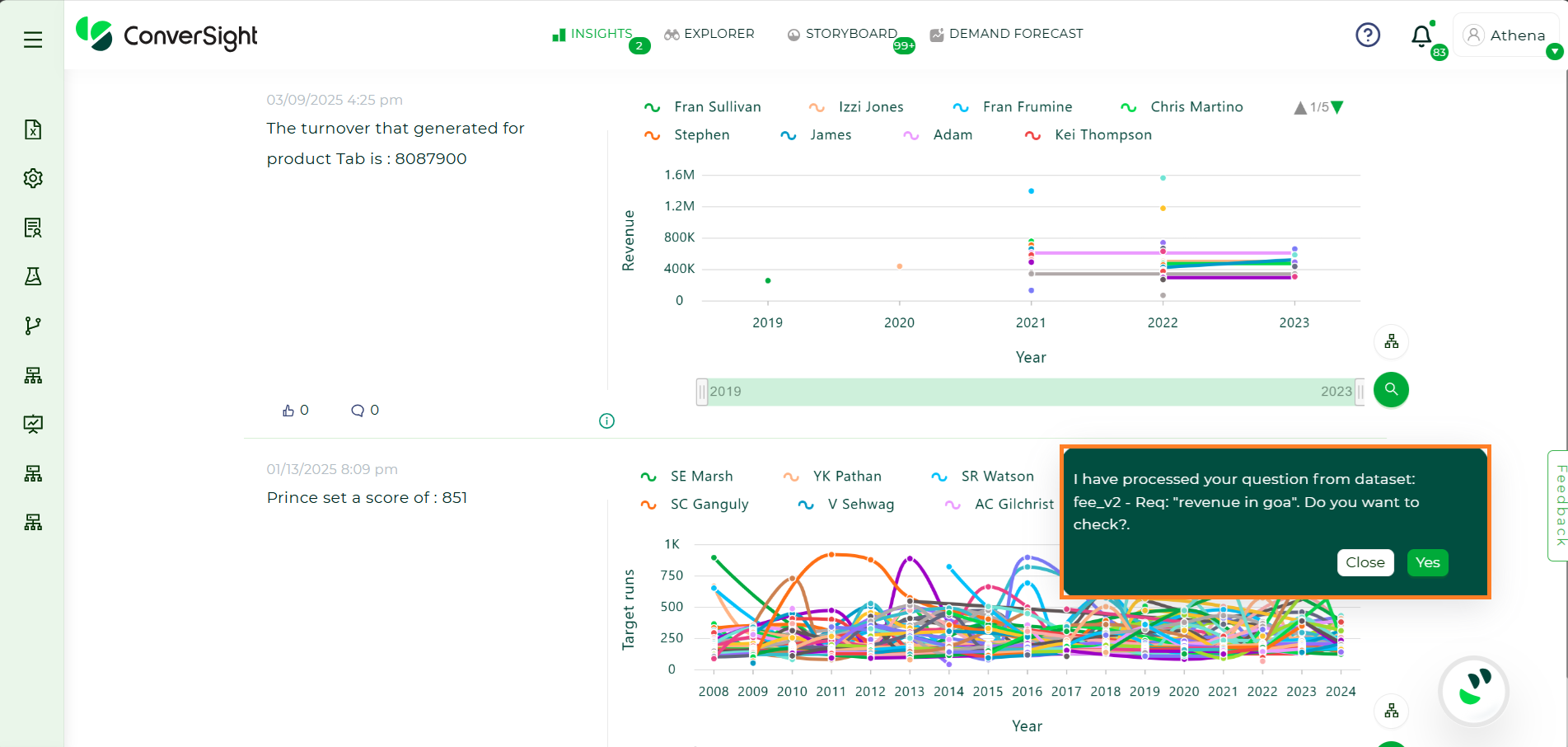The height and width of the screenshot is (747, 1568).
Task: Toggle Kei Thompson legend series
Action: pos(1088,135)
